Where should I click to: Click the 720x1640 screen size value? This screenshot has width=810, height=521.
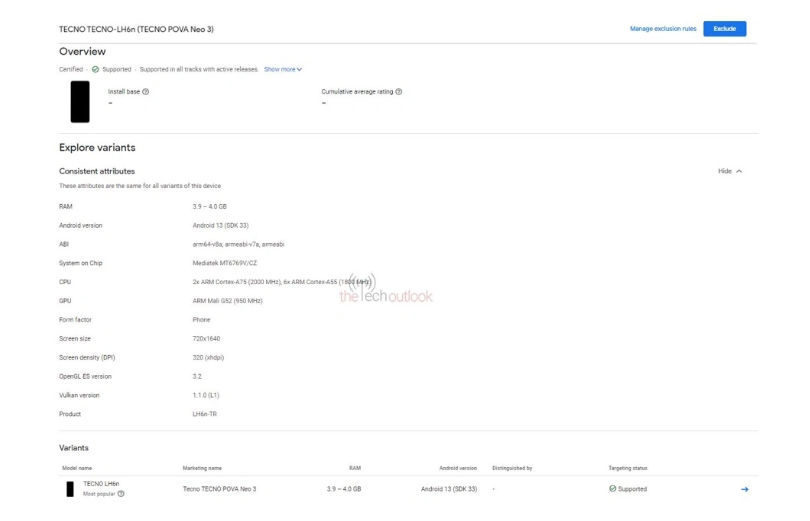pos(206,339)
